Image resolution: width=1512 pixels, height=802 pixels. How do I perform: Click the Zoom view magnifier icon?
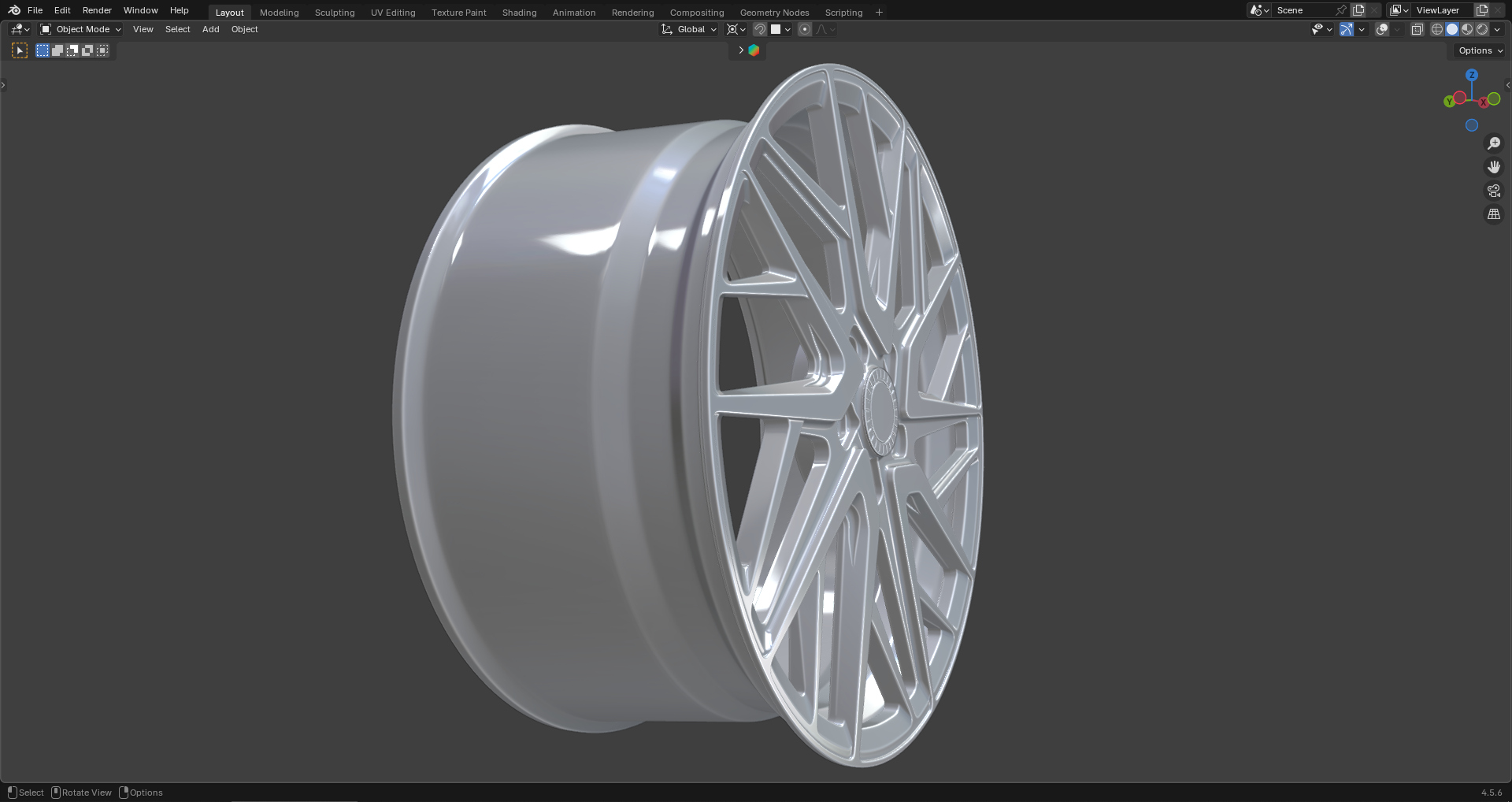1494,143
